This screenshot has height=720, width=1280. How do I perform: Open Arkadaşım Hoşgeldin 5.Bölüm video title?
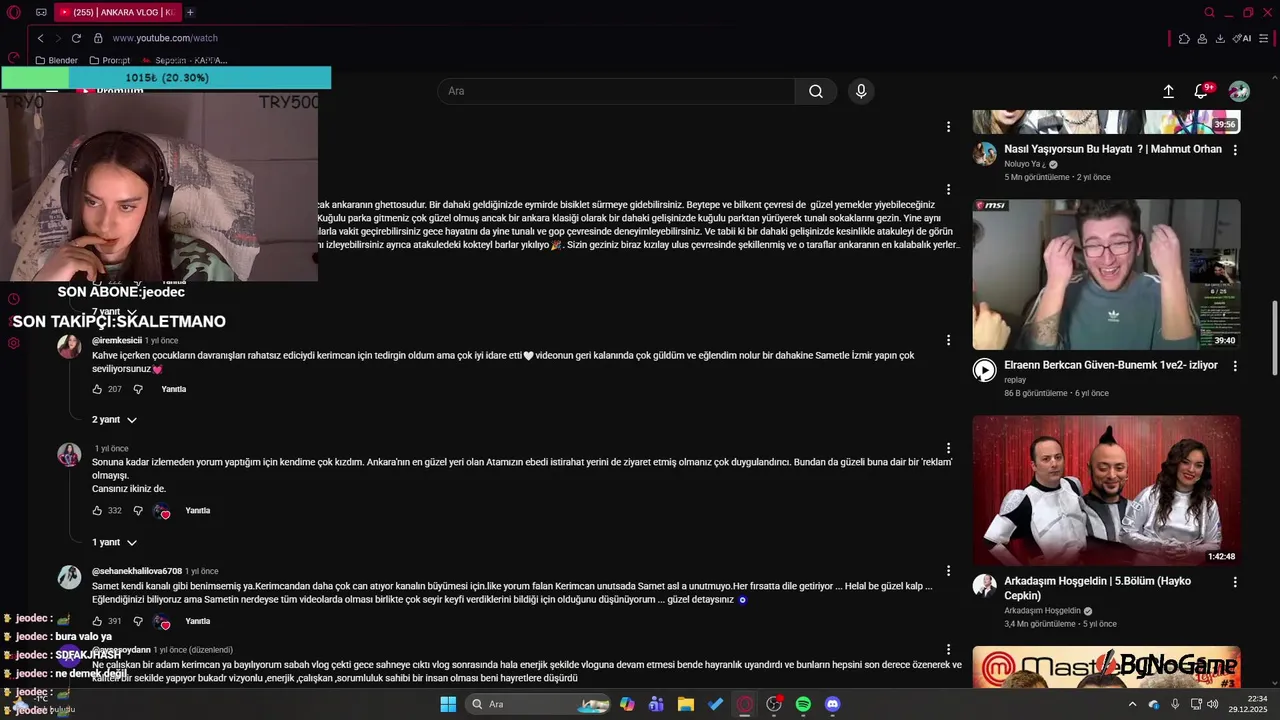click(1097, 588)
